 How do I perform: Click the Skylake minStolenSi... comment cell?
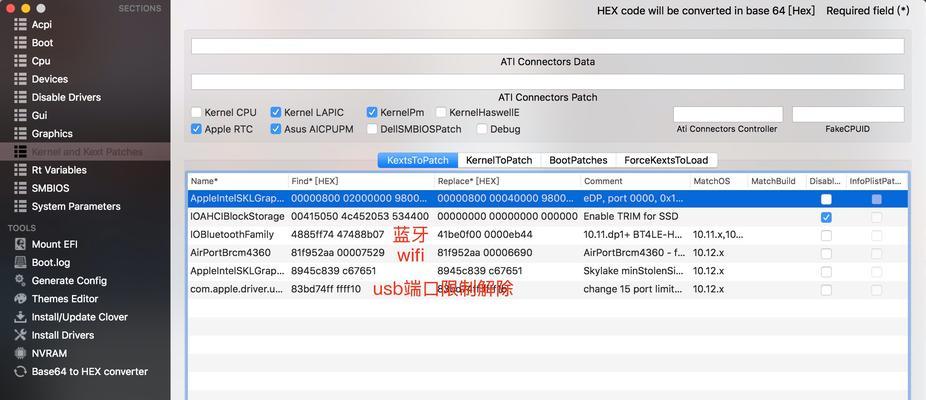pos(634,271)
